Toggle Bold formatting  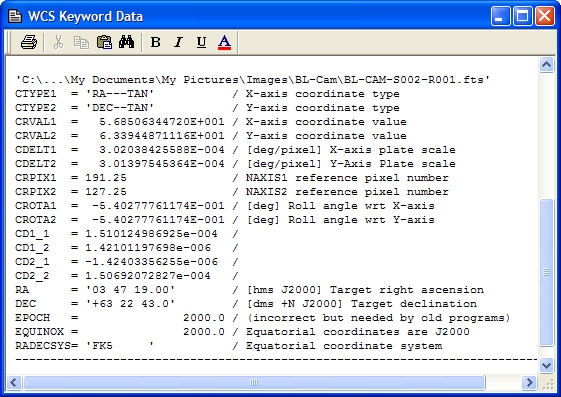click(x=156, y=42)
